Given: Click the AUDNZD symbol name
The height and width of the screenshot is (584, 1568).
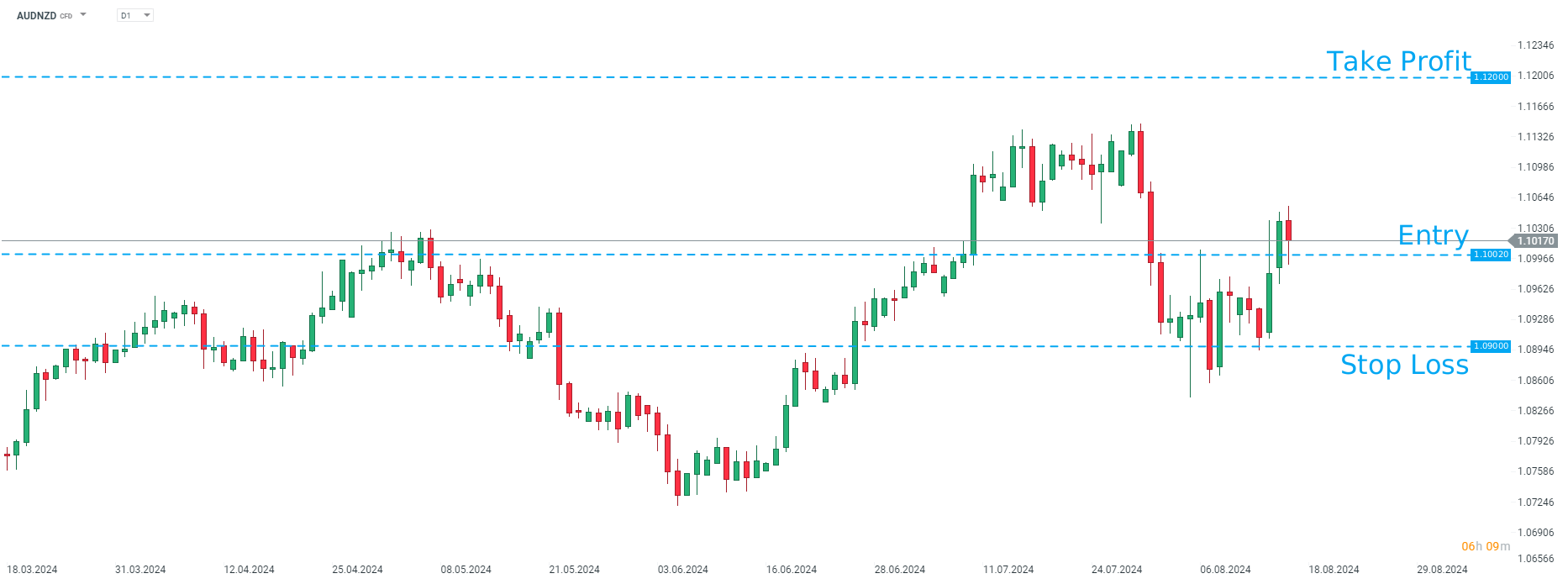Looking at the screenshot, I should [36, 16].
